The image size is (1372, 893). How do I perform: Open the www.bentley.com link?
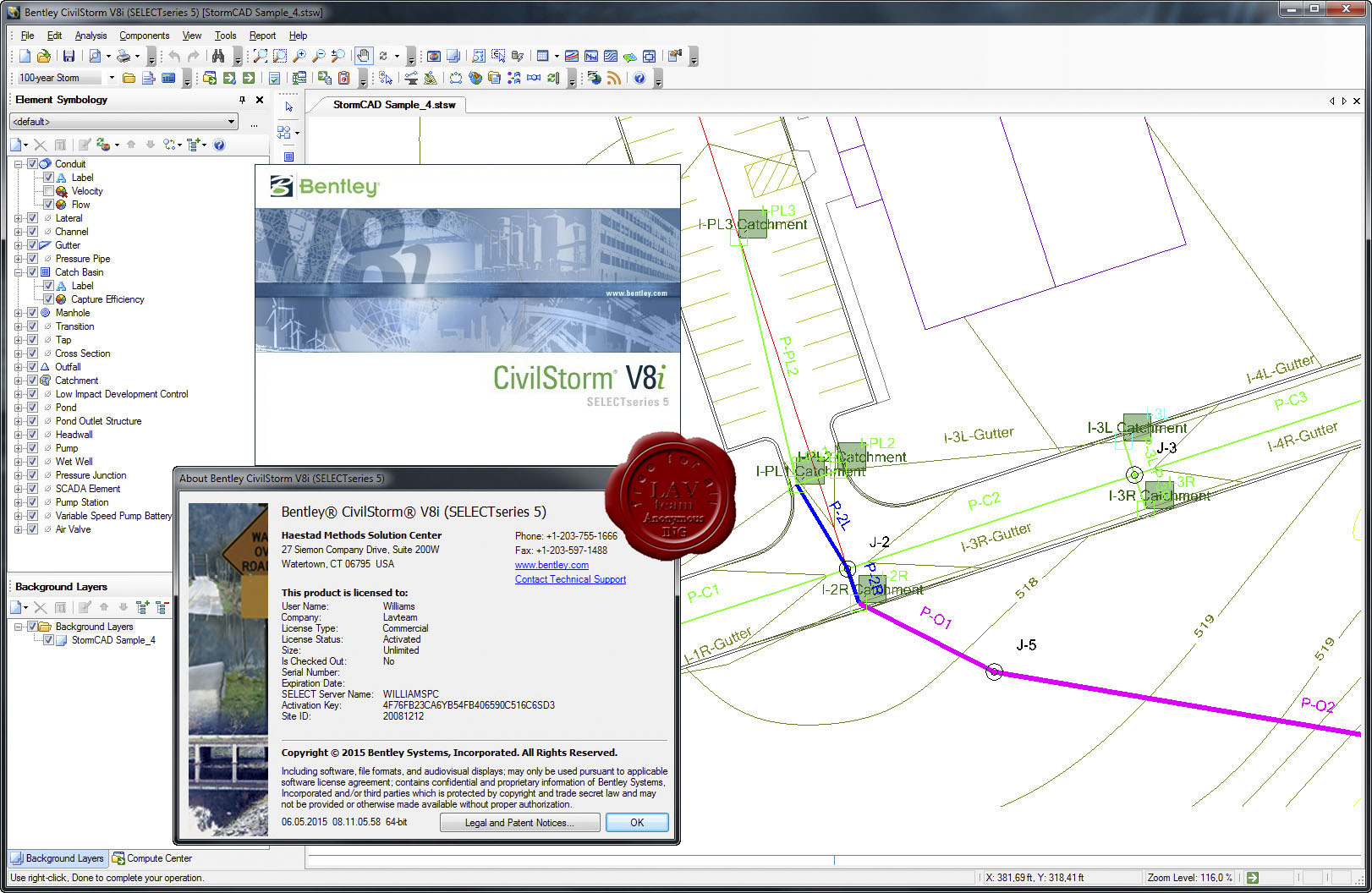click(x=552, y=565)
